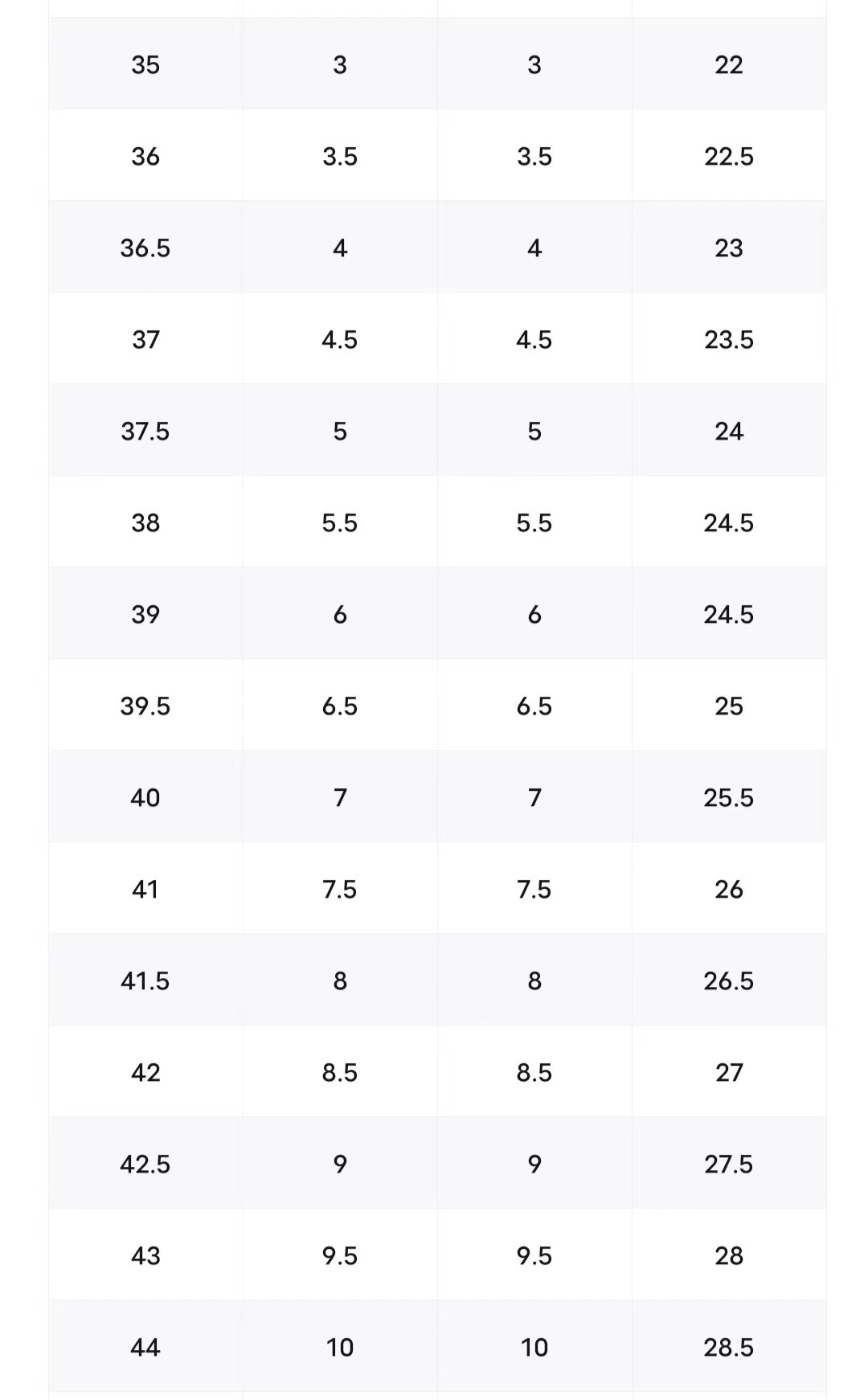
Task: Click the 22.5 length cell
Action: 729,156
